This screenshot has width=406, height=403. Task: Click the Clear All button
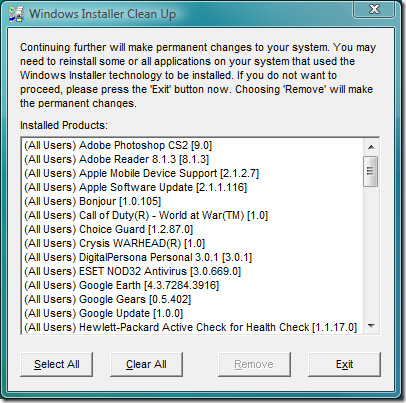point(146,364)
